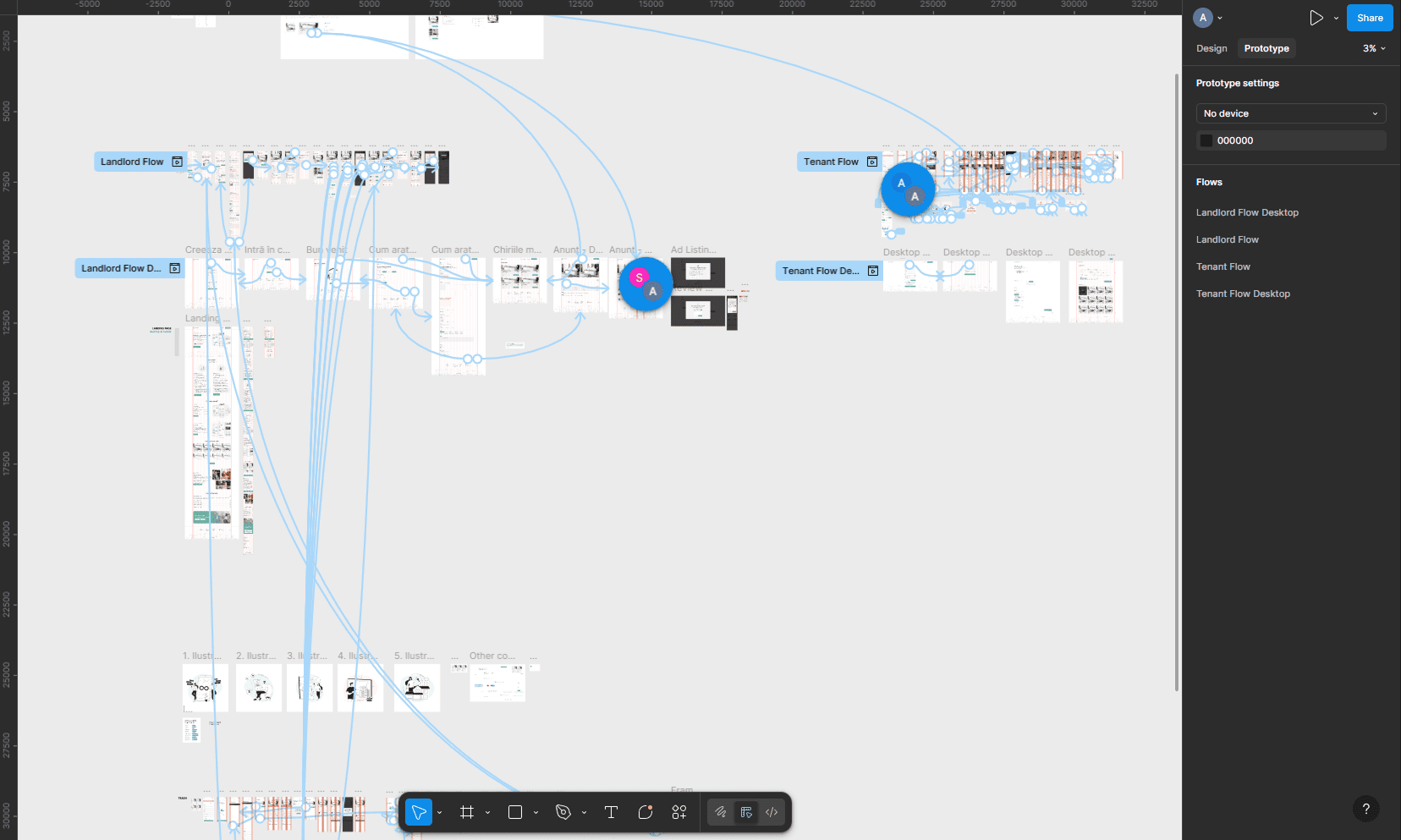Image resolution: width=1401 pixels, height=840 pixels.
Task: Click the black background color swatch
Action: click(x=1206, y=140)
